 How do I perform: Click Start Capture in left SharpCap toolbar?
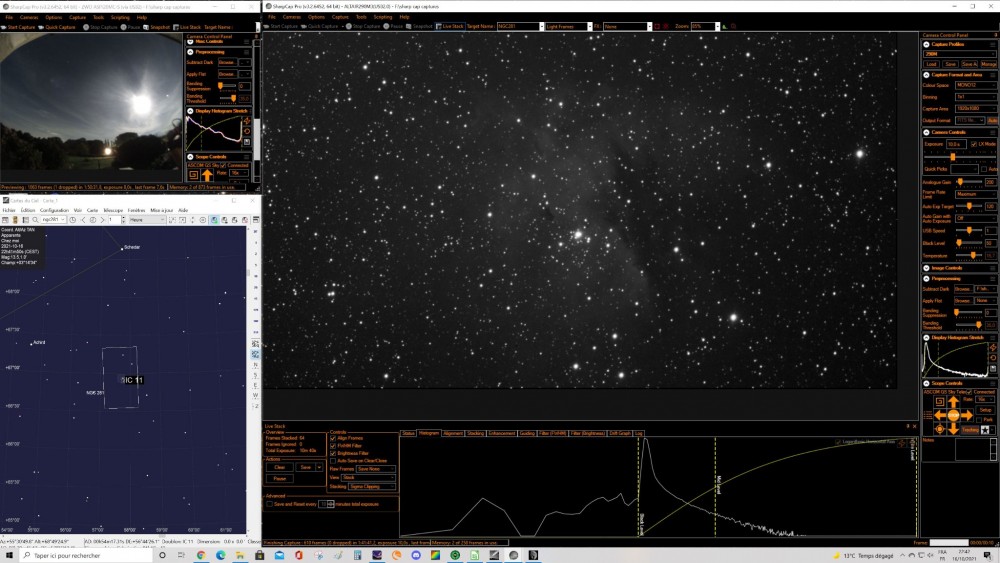[18, 27]
